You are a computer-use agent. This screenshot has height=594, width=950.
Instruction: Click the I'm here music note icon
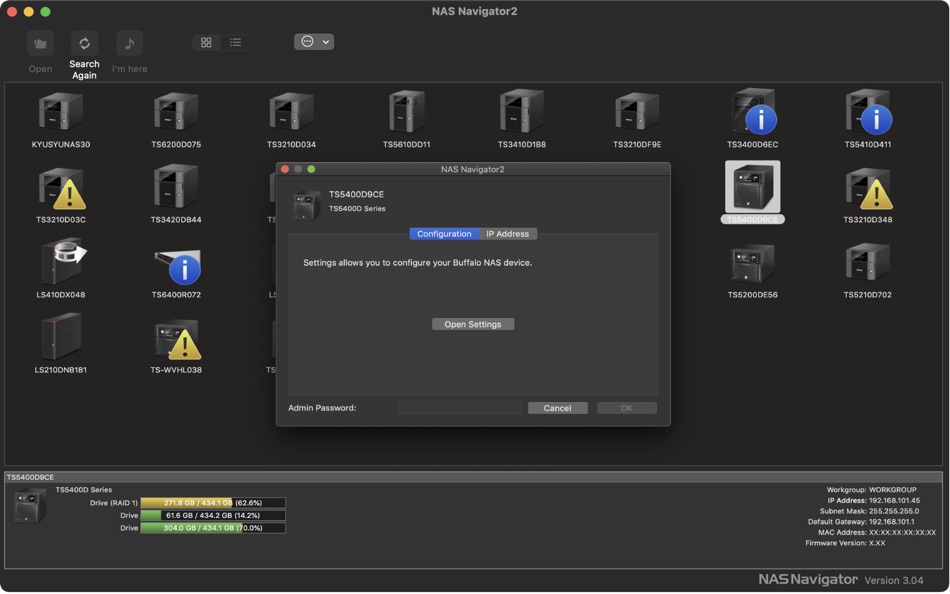[129, 44]
